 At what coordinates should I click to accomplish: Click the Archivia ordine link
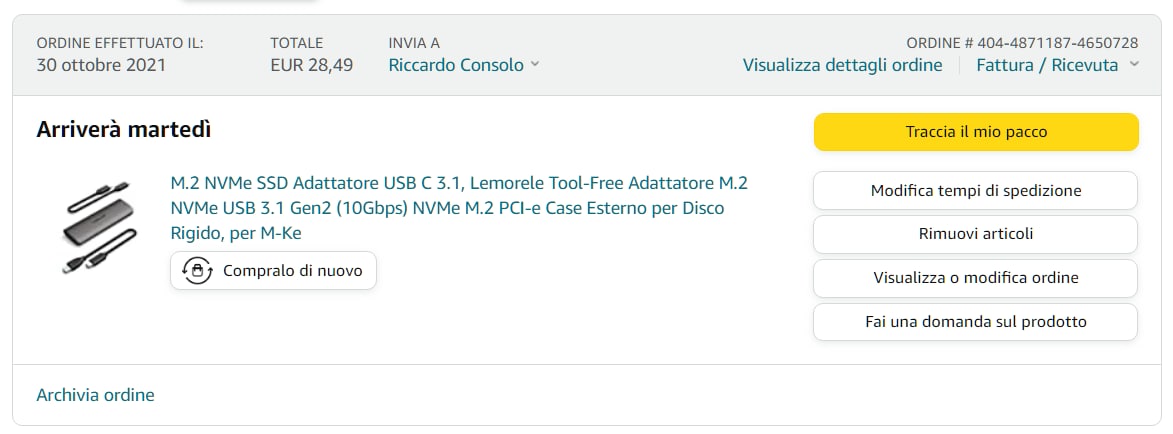[95, 395]
